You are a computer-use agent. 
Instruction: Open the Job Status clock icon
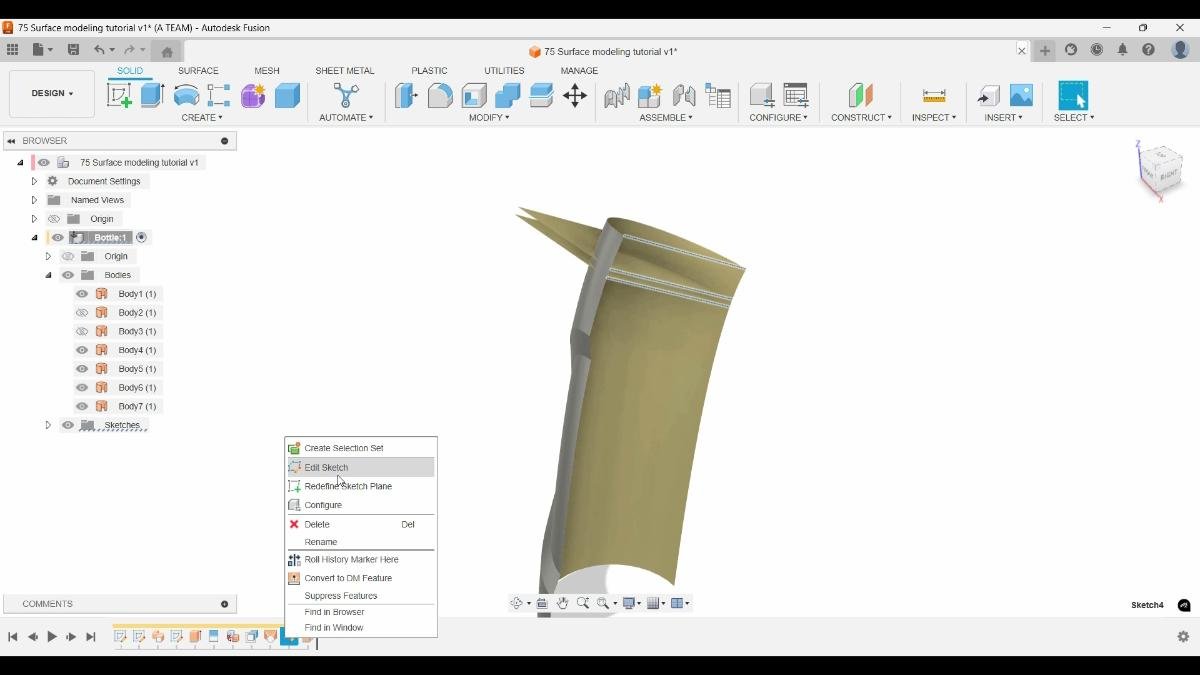(1097, 50)
